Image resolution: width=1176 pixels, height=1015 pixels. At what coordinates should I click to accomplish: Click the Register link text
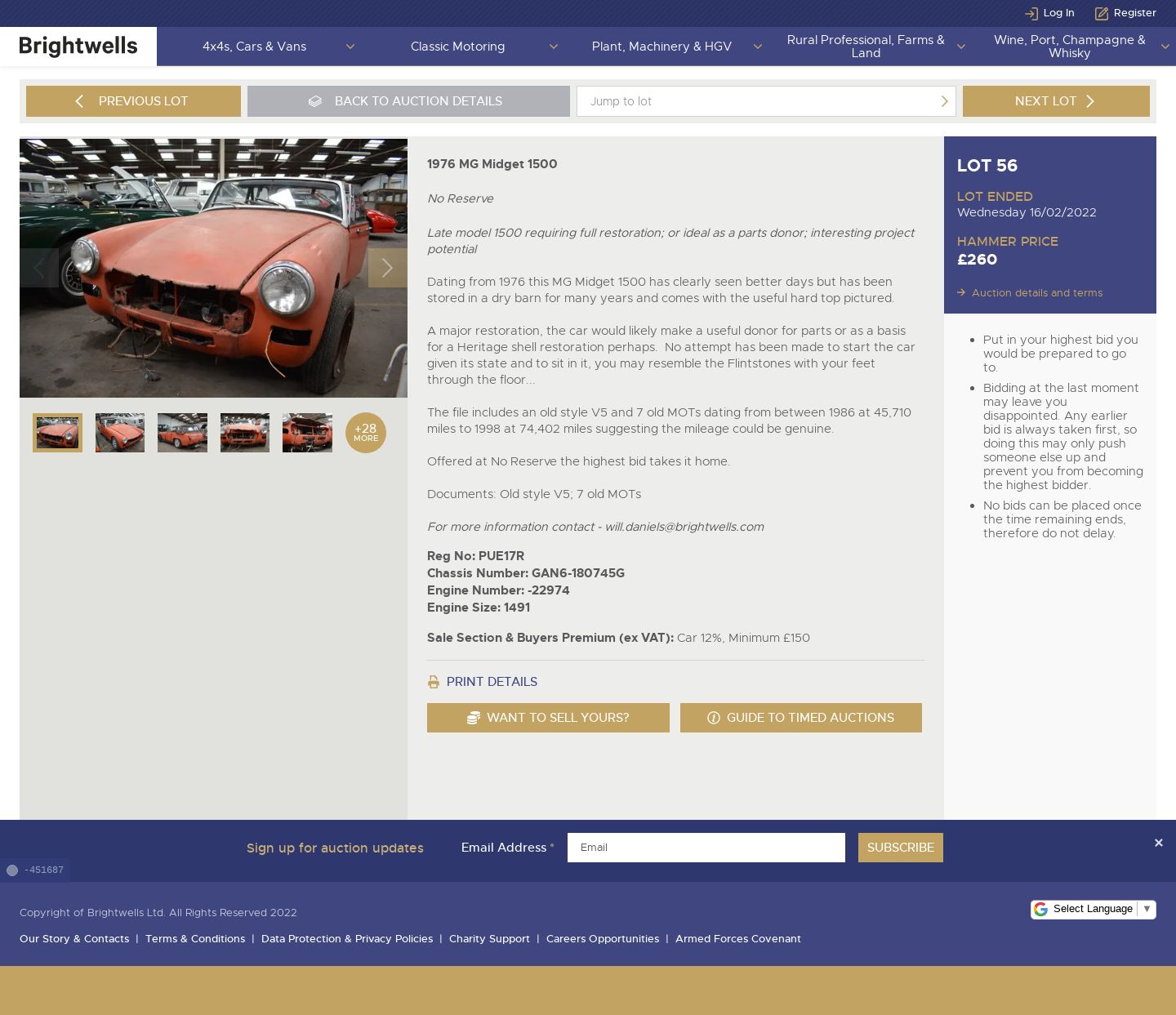1135,13
